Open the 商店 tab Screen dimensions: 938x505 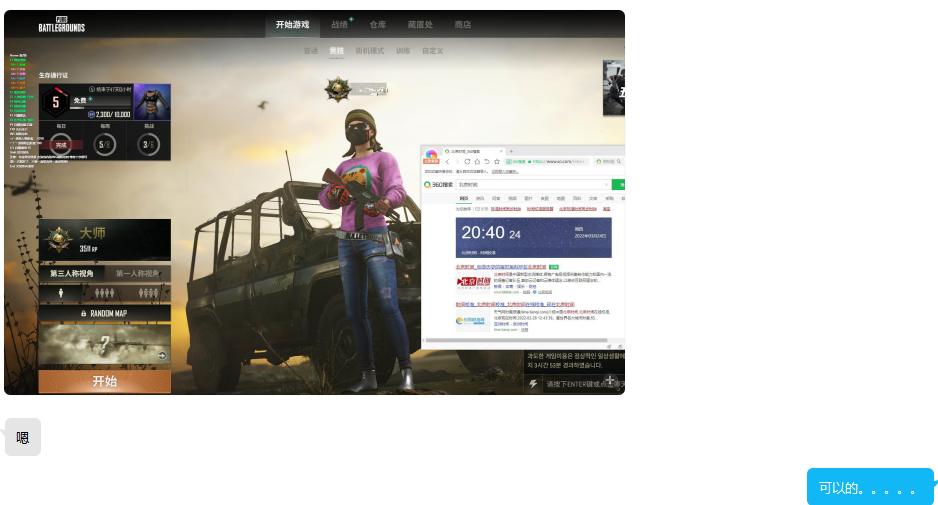coord(462,25)
